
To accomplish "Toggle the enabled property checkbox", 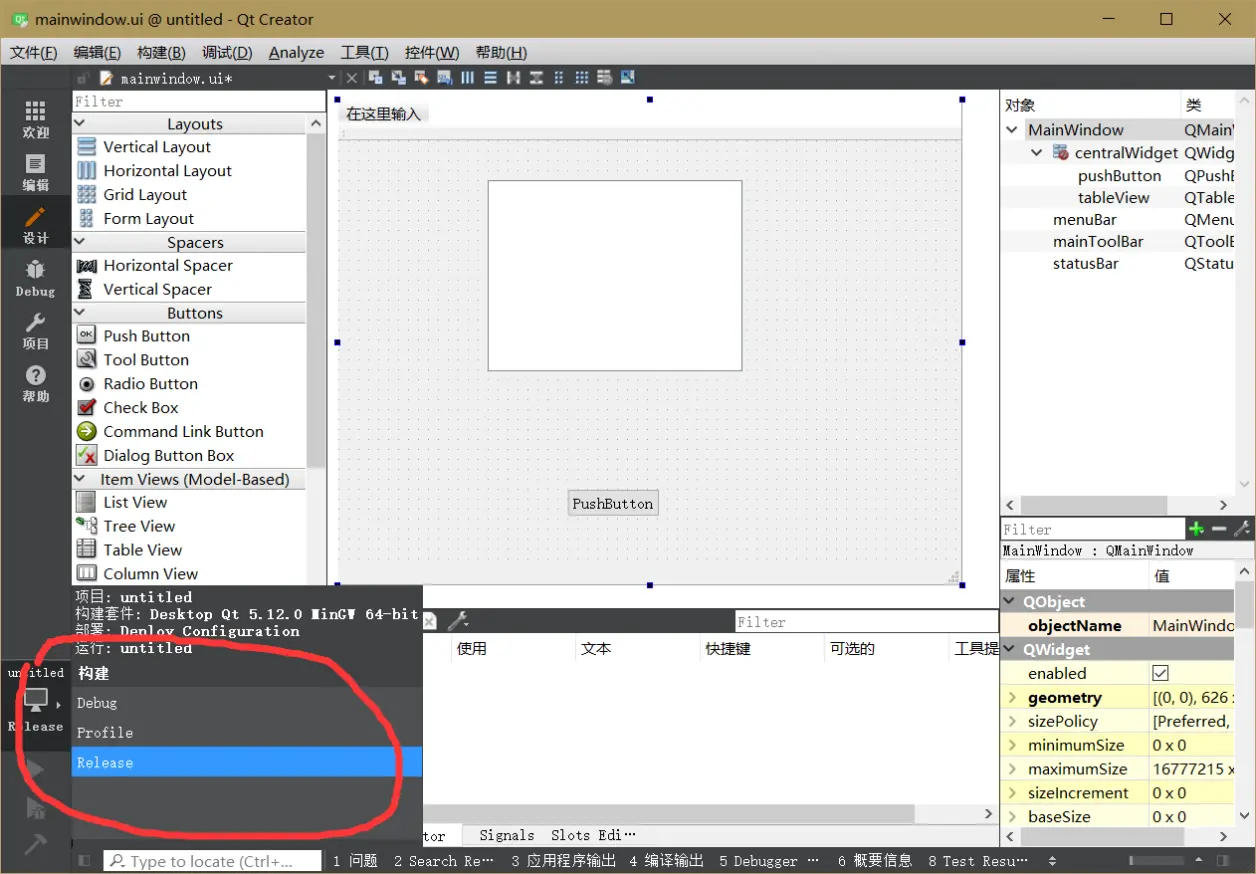I will pos(1160,673).
